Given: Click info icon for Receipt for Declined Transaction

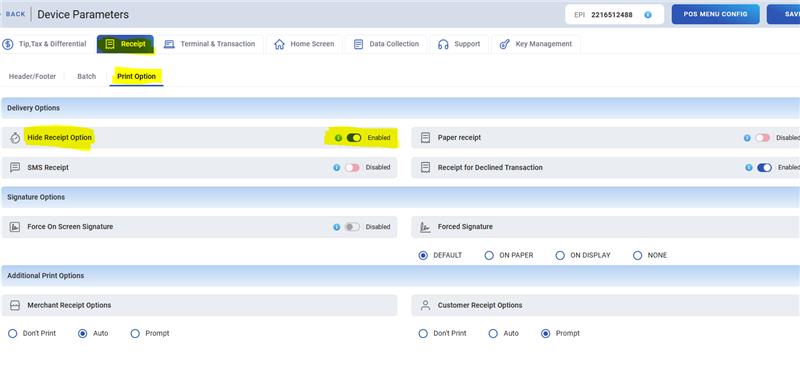Looking at the screenshot, I should click(x=748, y=167).
